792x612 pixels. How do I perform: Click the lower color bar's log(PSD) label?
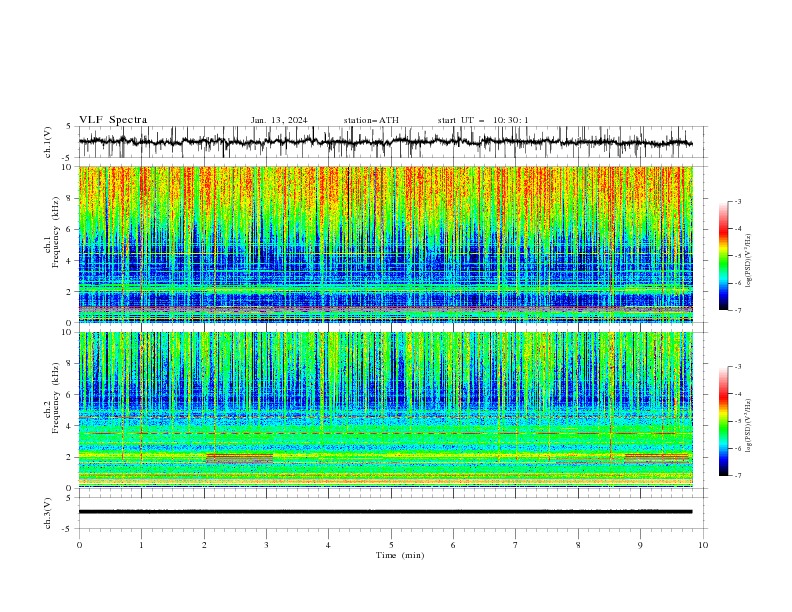749,425
